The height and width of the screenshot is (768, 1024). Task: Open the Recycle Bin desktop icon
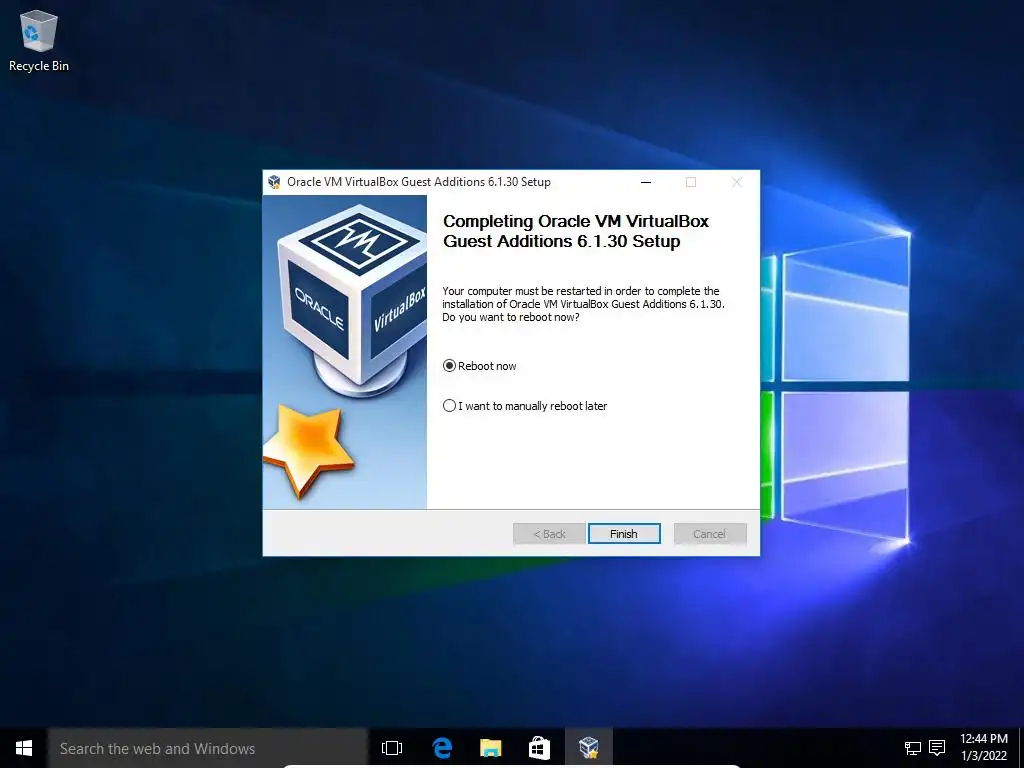click(39, 41)
